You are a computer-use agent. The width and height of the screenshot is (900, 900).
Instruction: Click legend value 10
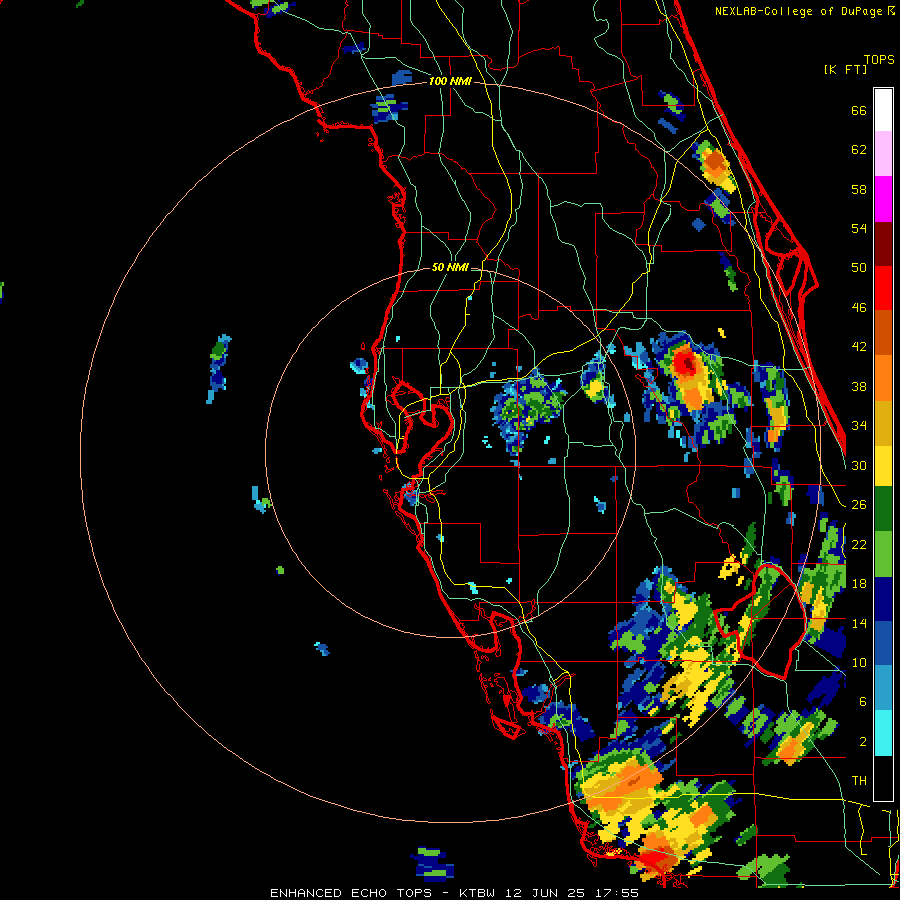859,663
